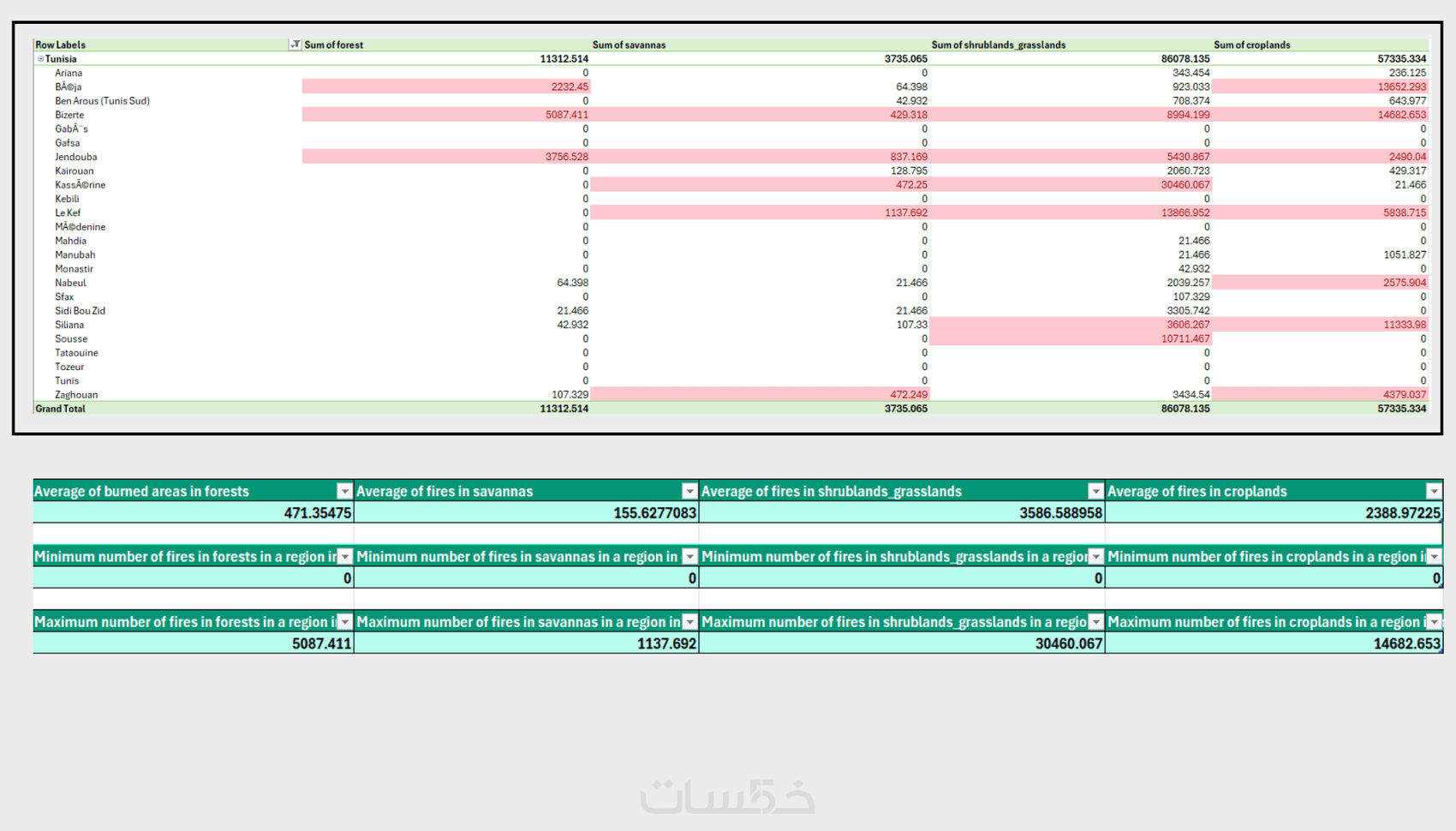Click average shrublands value 3586.588958
The image size is (1456, 831).
[x=1061, y=513]
